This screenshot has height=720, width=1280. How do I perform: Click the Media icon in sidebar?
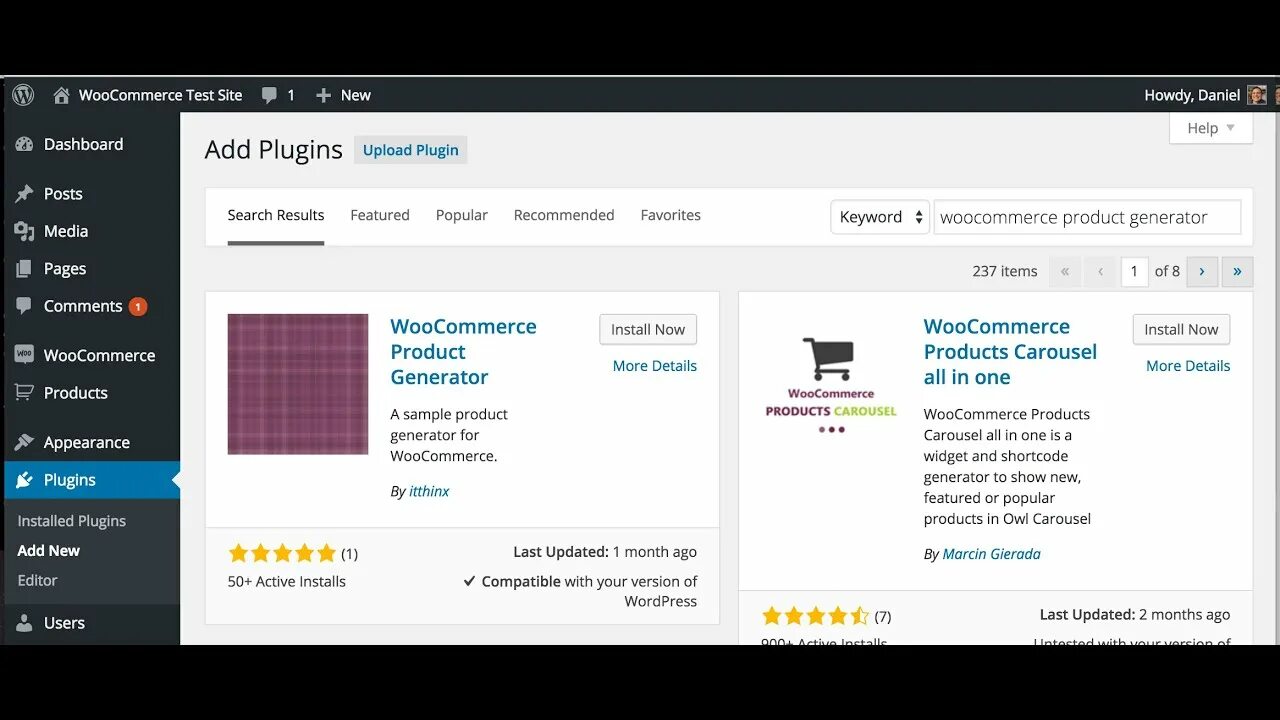tap(24, 231)
